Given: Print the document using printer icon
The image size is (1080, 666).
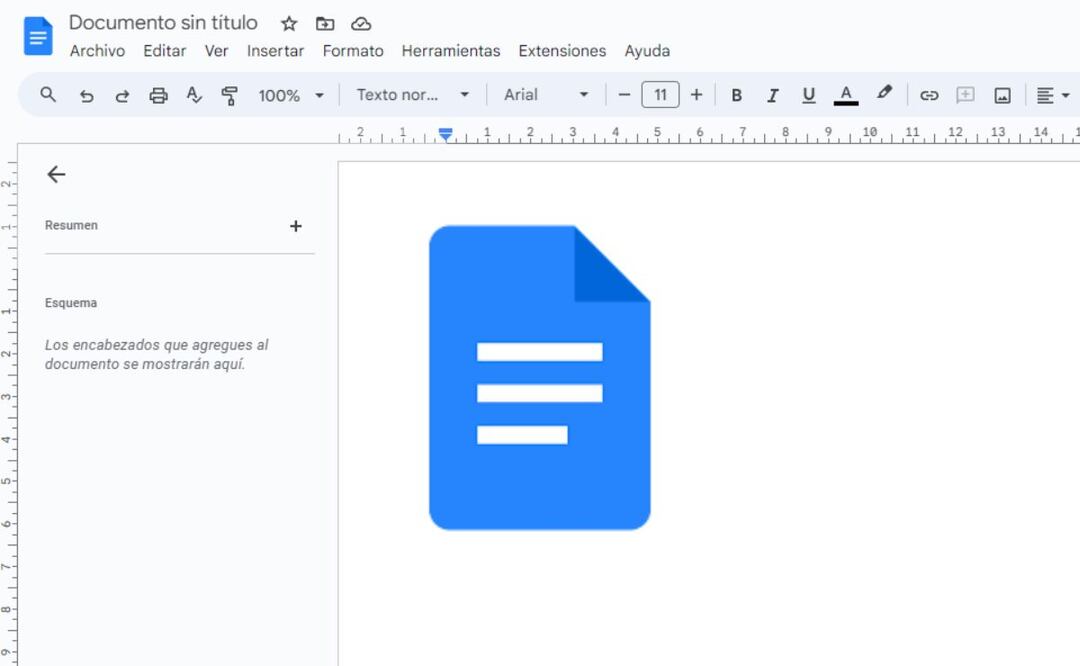Looking at the screenshot, I should coord(158,96).
